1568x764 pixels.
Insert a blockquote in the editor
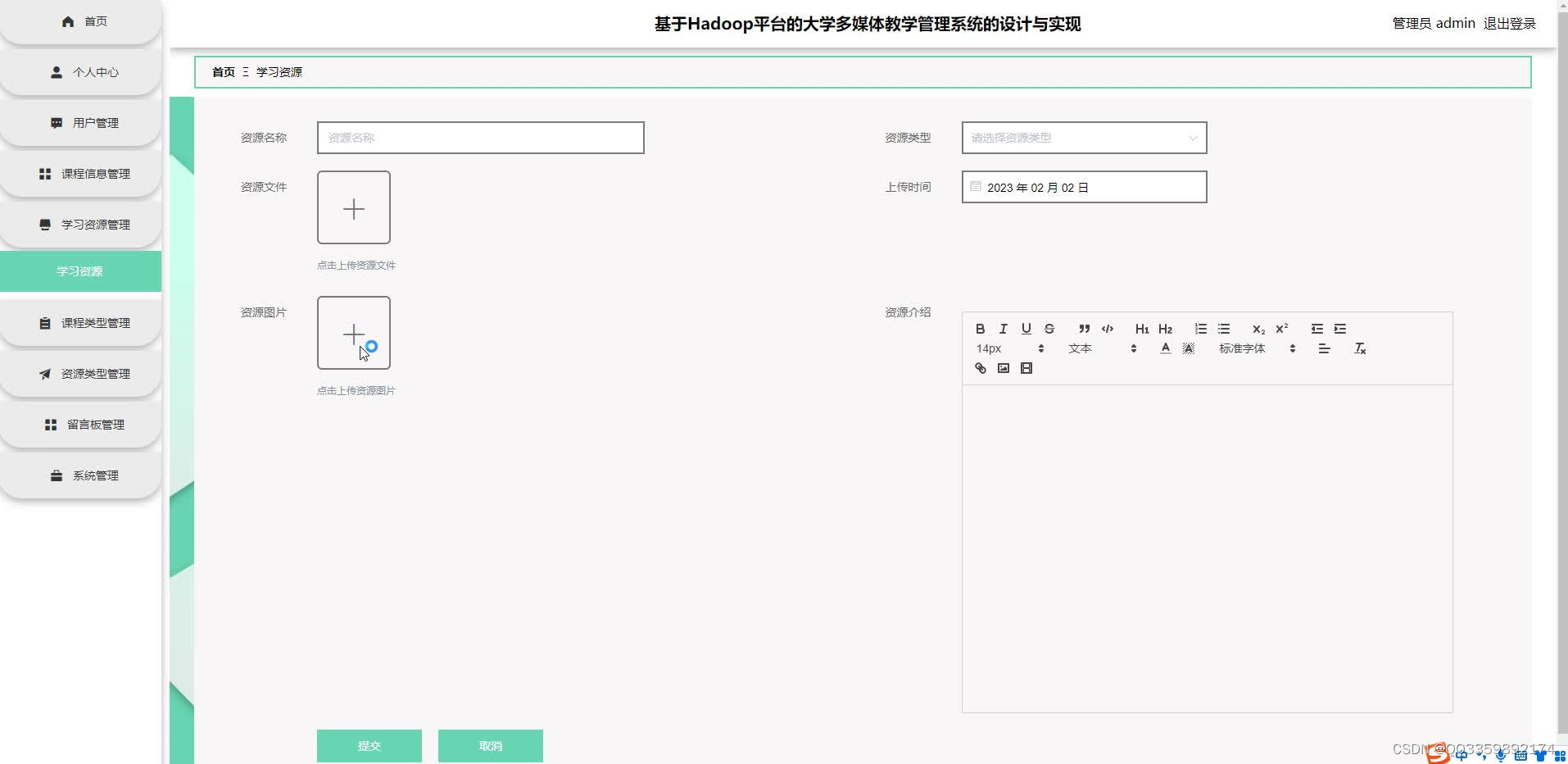tap(1084, 329)
